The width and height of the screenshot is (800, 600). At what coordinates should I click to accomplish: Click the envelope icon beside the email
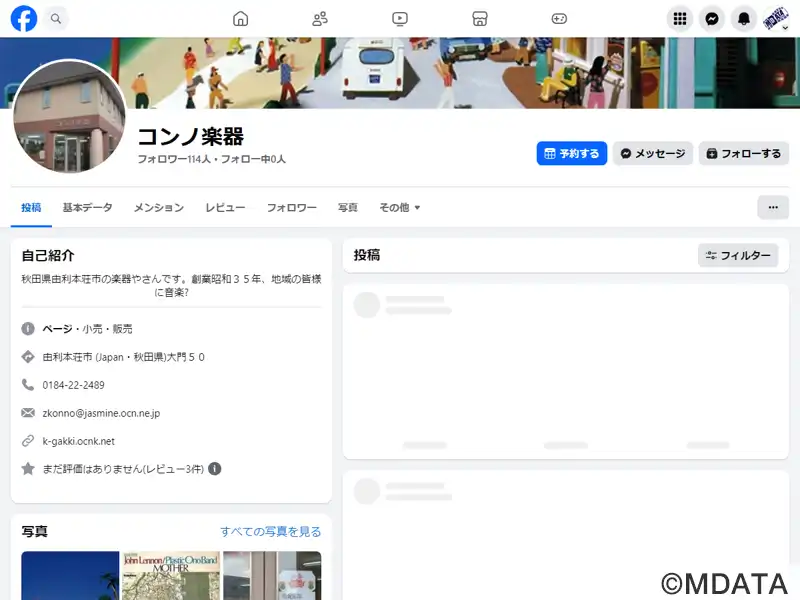28,413
